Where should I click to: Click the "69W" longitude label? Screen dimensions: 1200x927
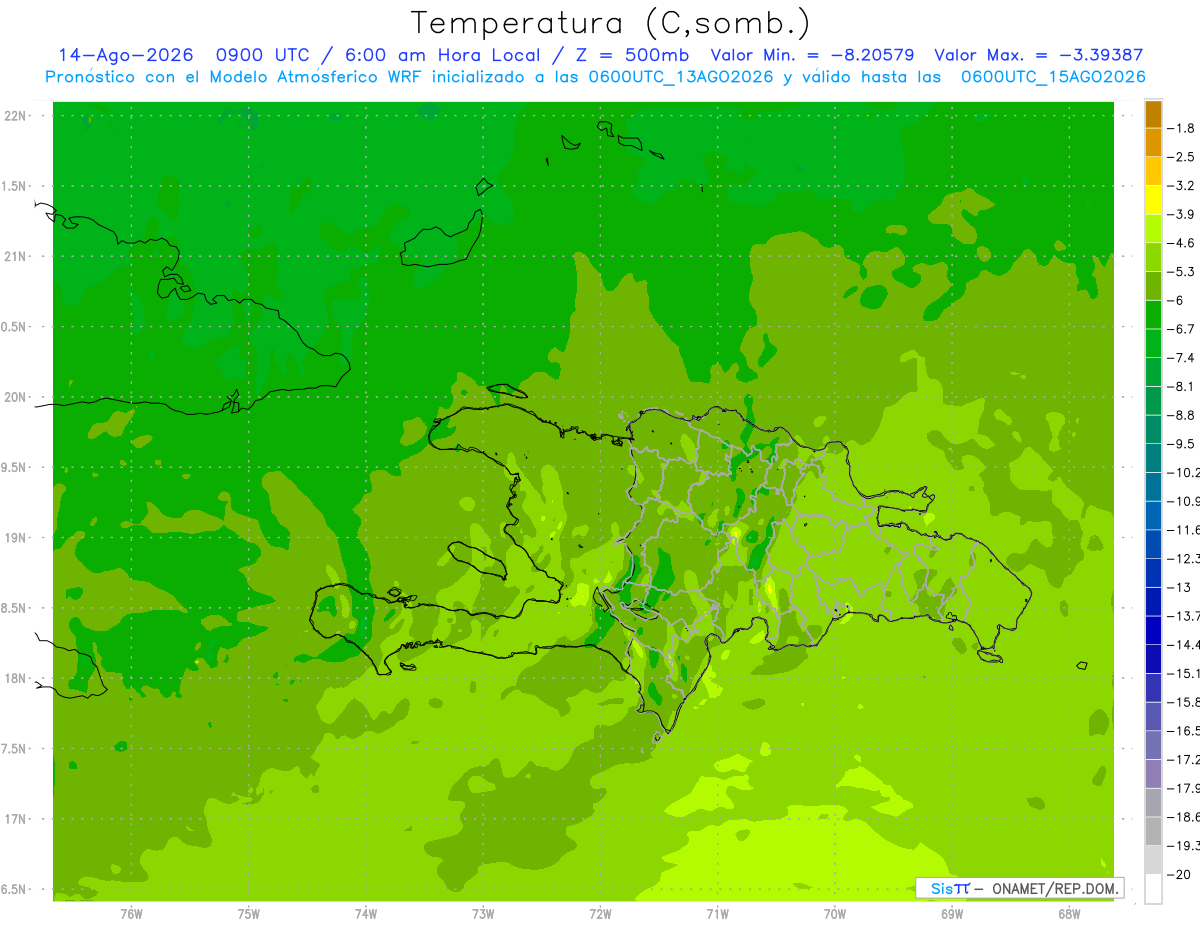(x=952, y=914)
